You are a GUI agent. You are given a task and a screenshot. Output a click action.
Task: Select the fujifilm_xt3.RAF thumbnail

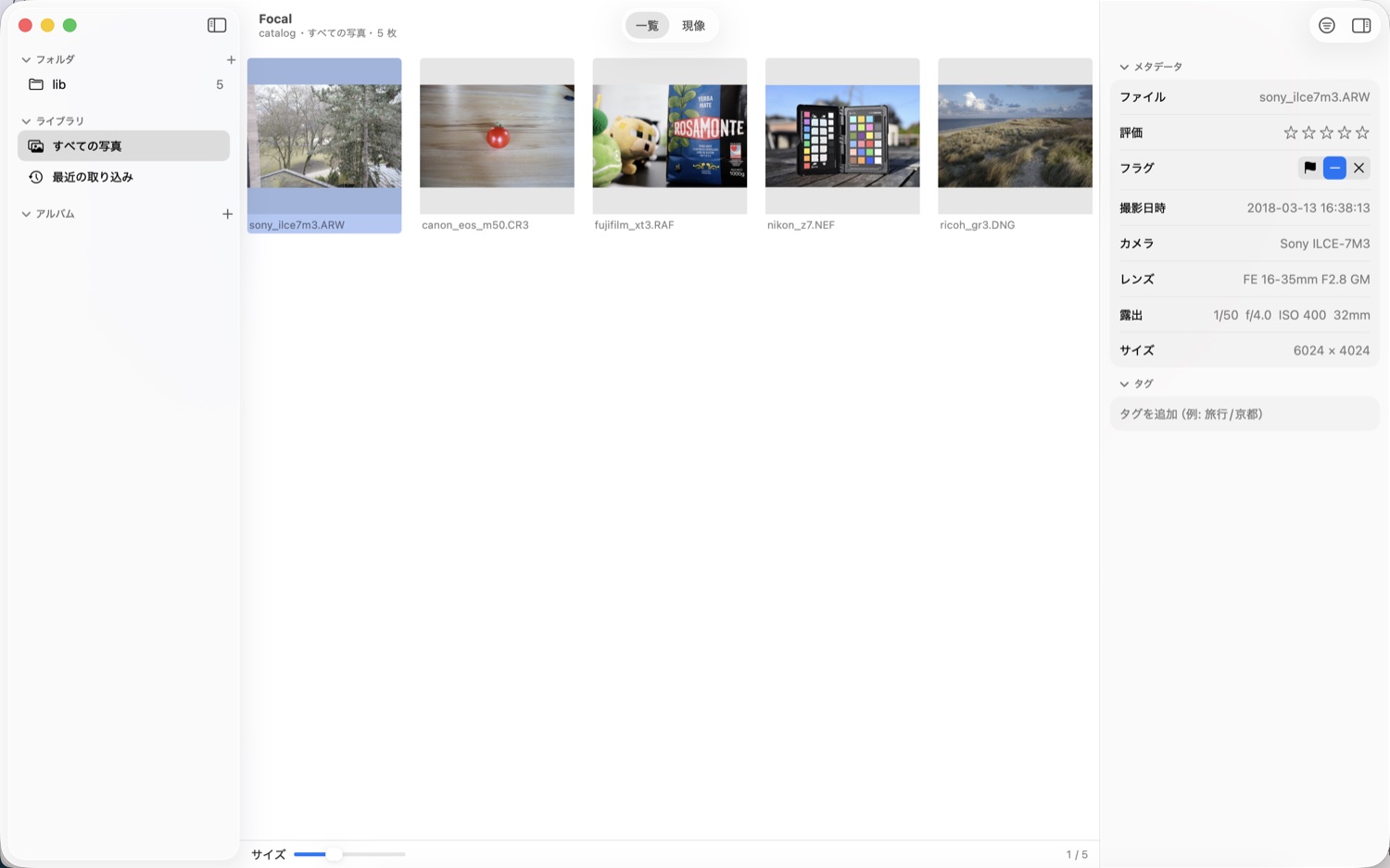pyautogui.click(x=670, y=136)
